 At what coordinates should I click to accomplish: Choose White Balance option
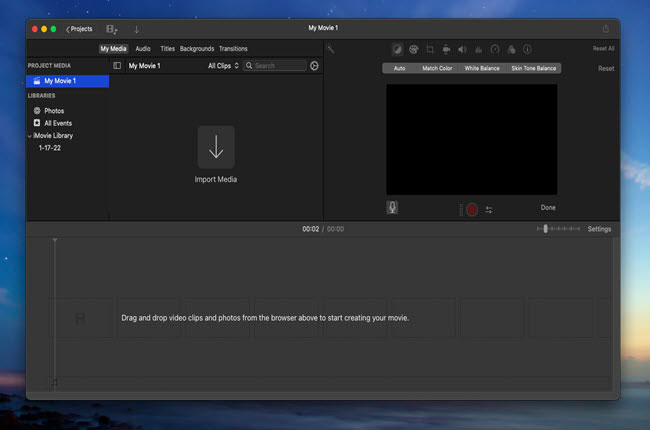coord(482,68)
